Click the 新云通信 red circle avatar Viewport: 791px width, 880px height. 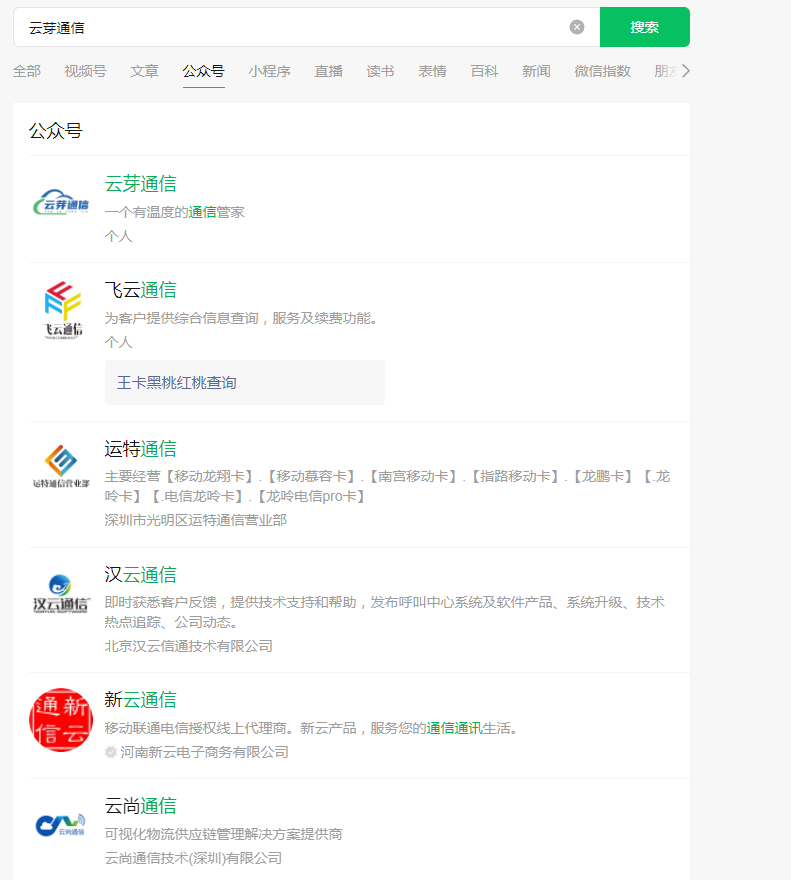click(x=61, y=719)
